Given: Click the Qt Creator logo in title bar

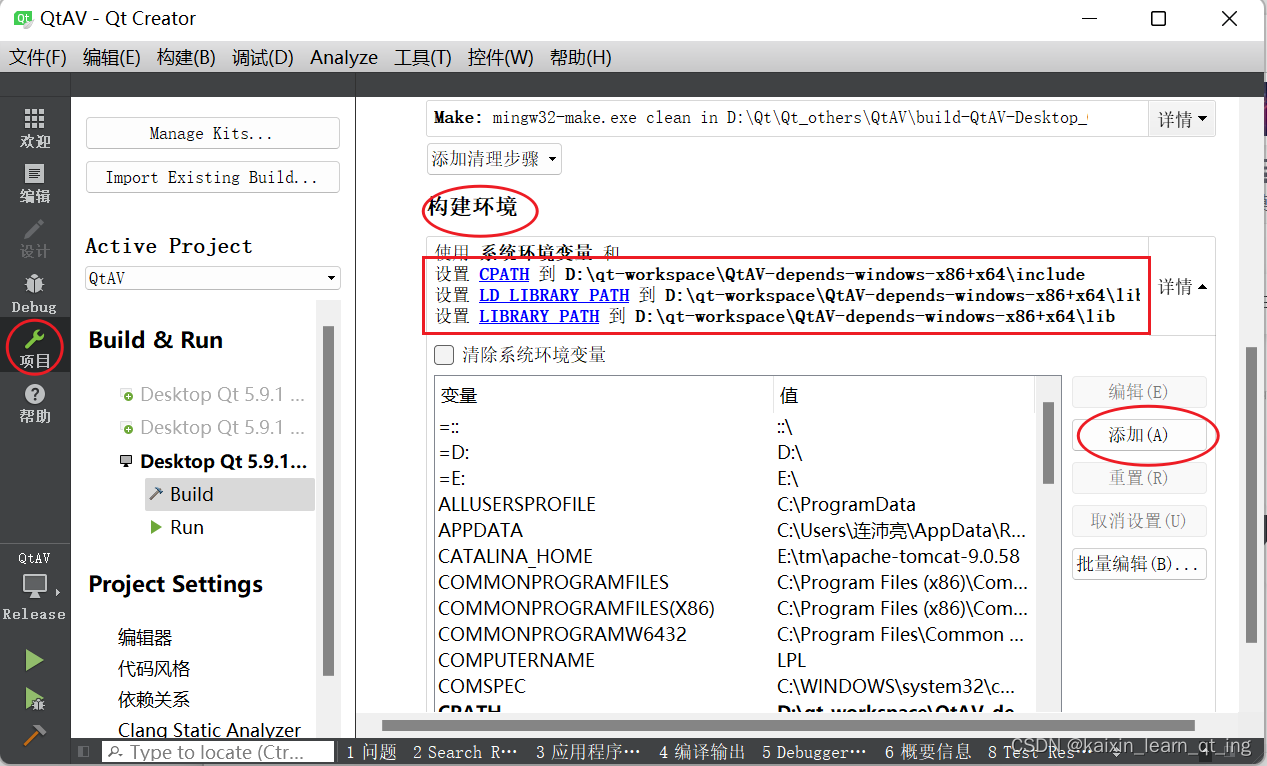Looking at the screenshot, I should [x=21, y=18].
